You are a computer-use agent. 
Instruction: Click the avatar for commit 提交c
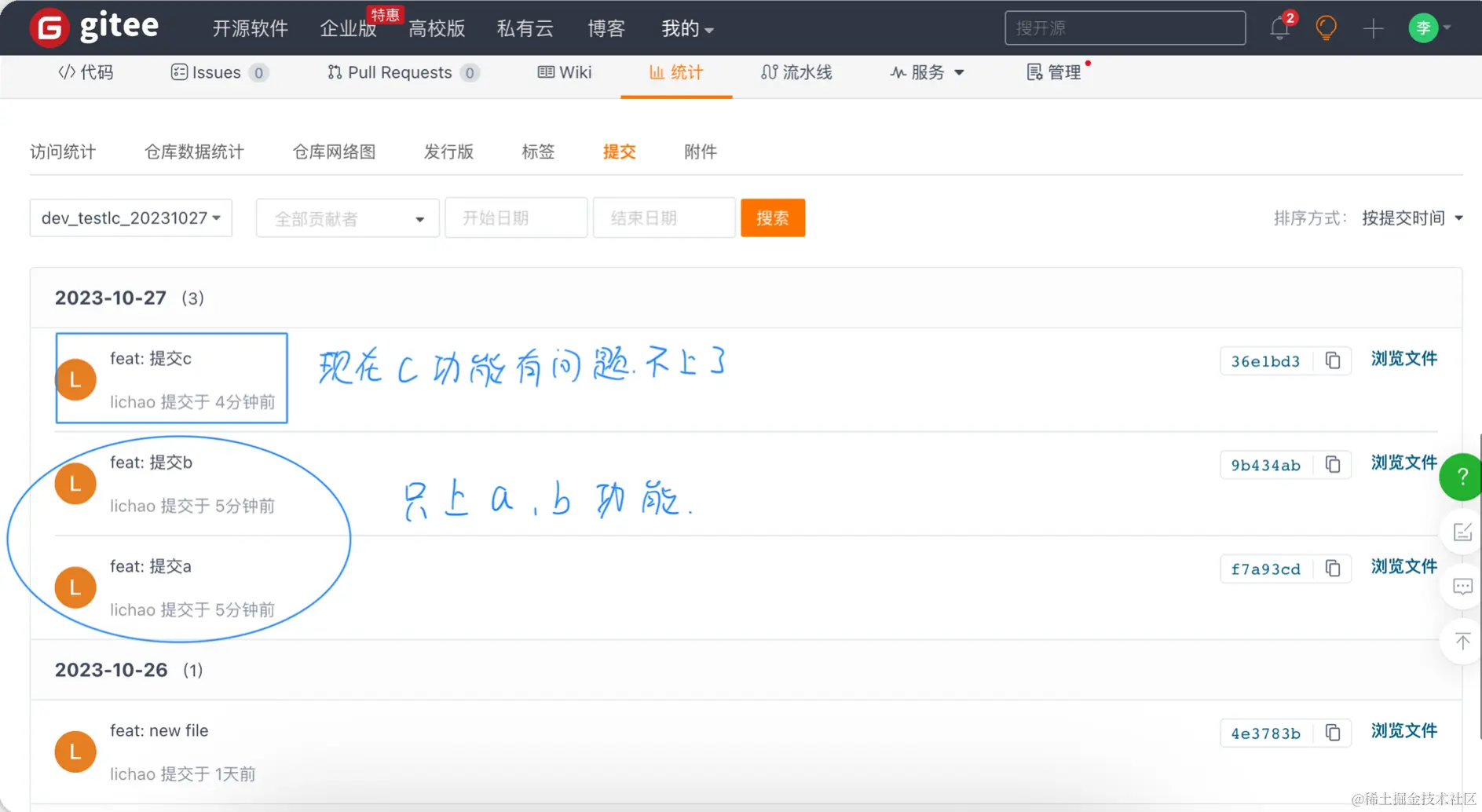coord(75,379)
